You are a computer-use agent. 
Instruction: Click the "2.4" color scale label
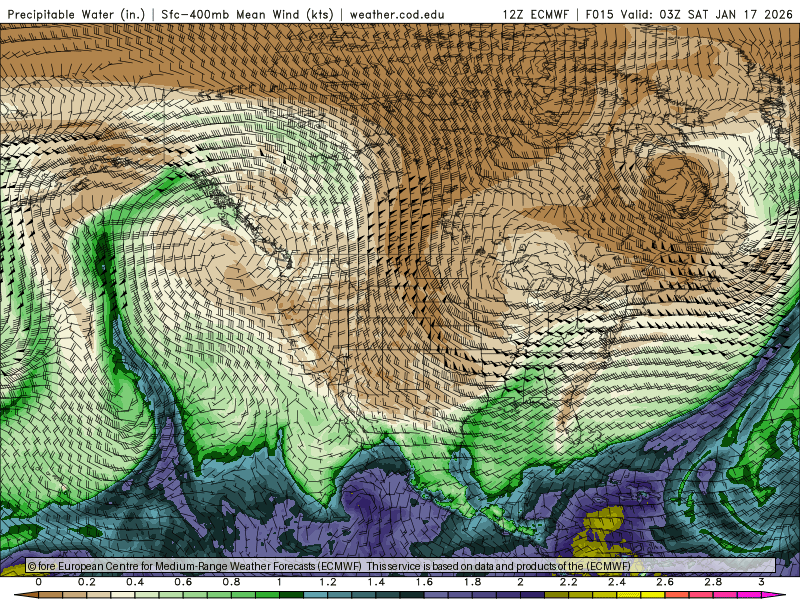point(617,582)
